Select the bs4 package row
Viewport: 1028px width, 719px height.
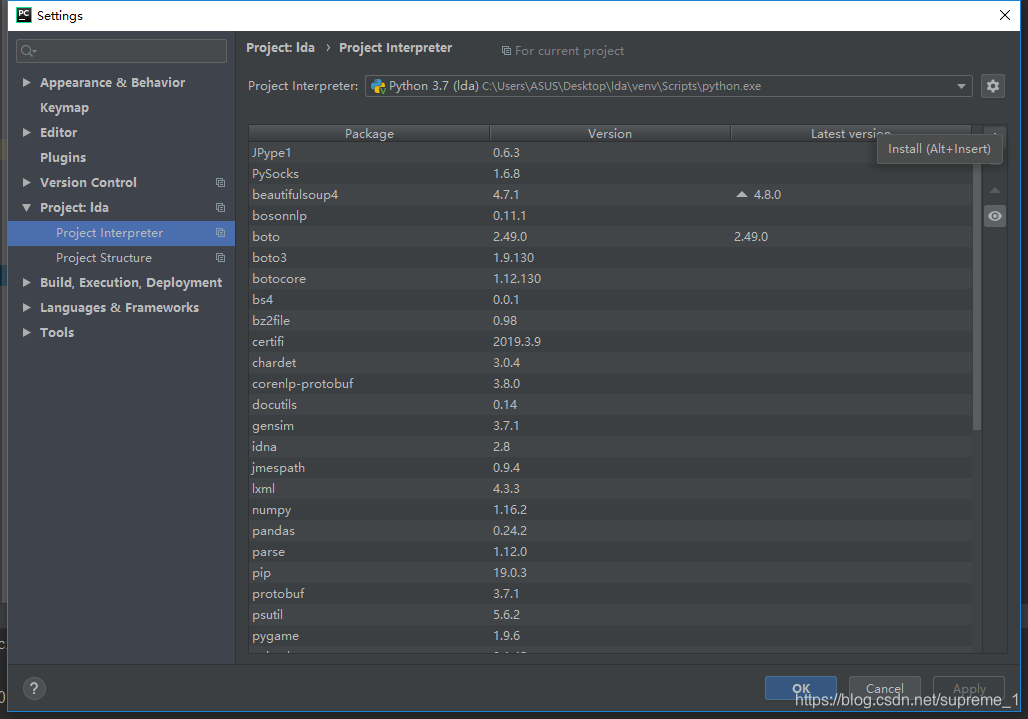[610, 300]
